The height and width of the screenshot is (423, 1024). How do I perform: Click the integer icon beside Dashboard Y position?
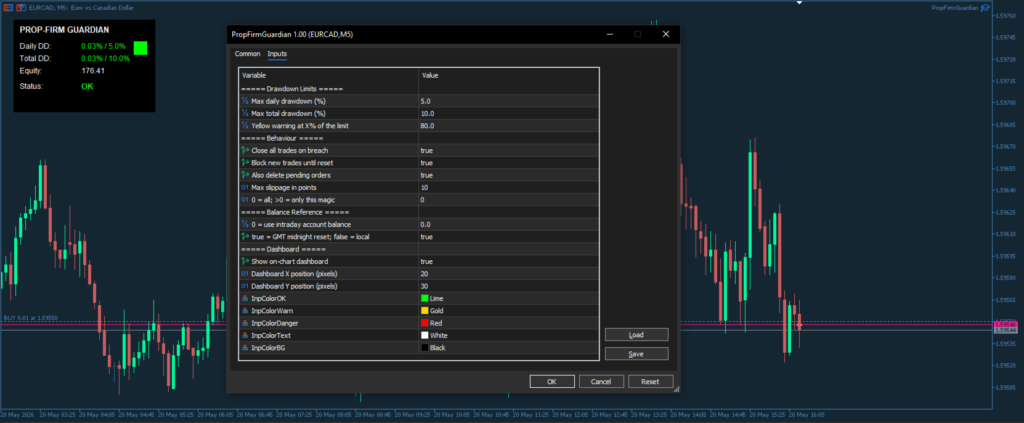pos(245,286)
